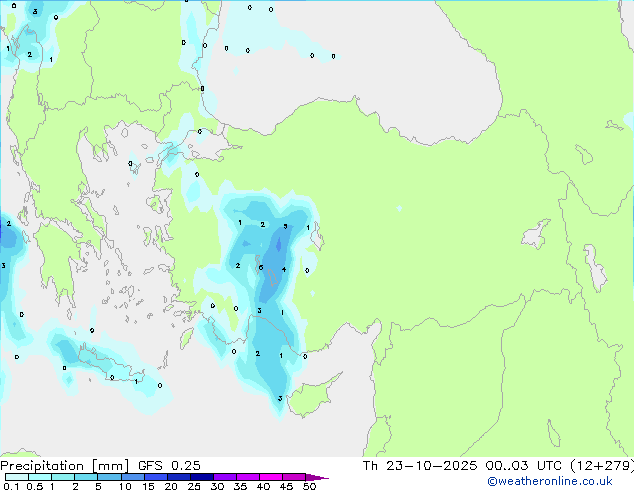Click the '25' legend scale label
Image resolution: width=634 pixels, height=490 pixels.
(194, 486)
